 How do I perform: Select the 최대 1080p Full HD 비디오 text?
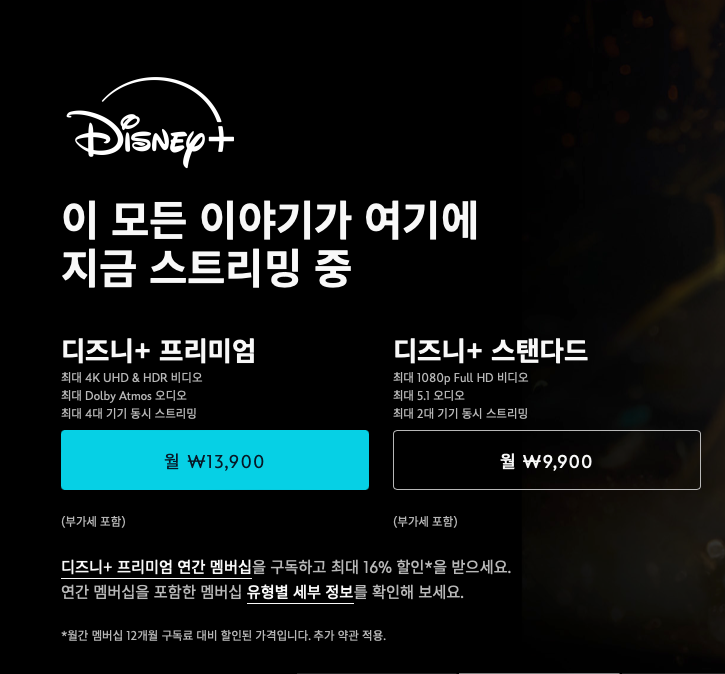[x=461, y=378]
